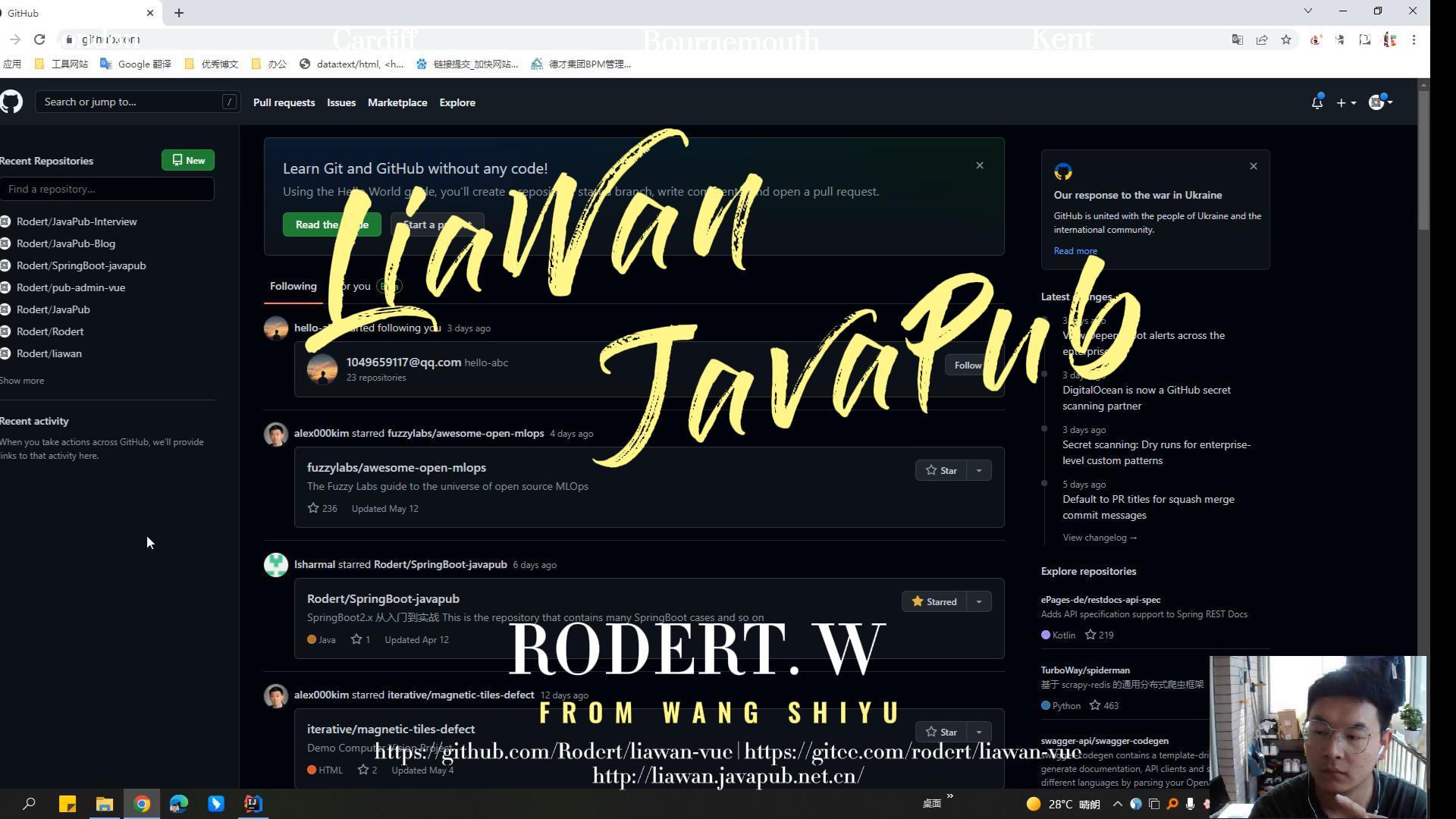This screenshot has height=819, width=1456.
Task: Open the View changelog link
Action: click(x=1099, y=538)
